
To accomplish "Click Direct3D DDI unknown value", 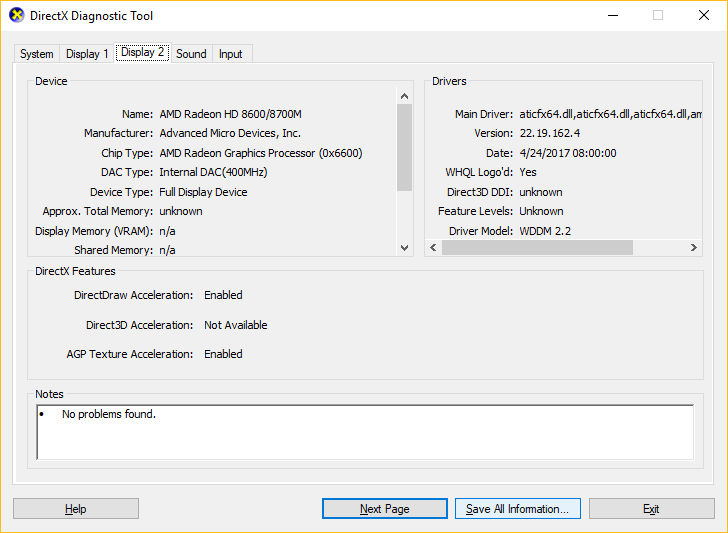I will click(540, 192).
